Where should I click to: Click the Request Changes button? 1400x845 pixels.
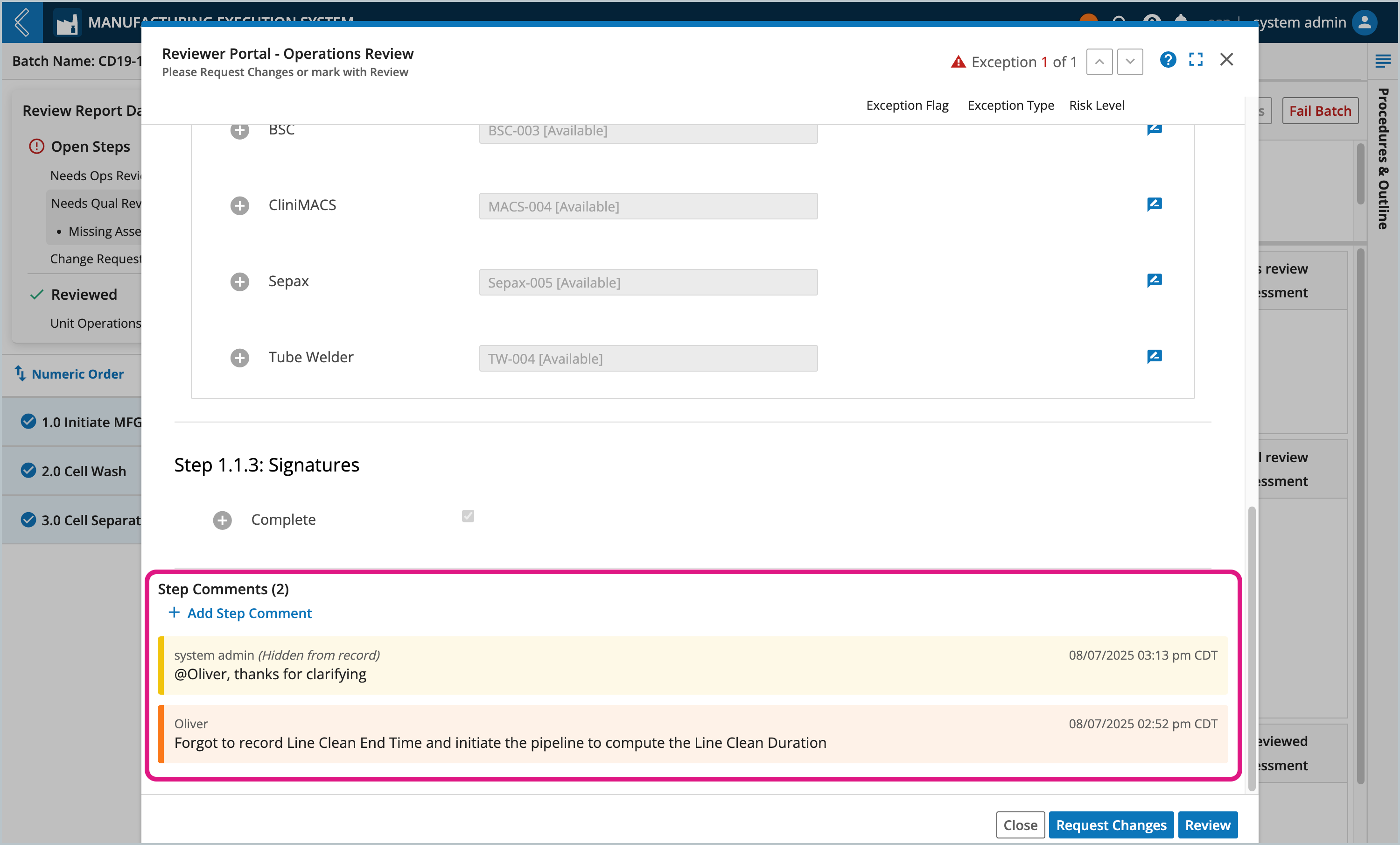(1111, 824)
